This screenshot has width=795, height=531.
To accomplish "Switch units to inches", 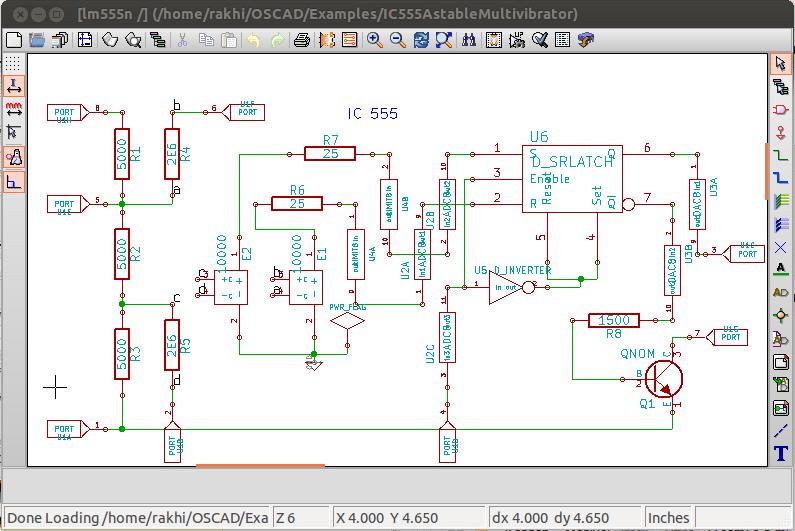I will tap(13, 86).
